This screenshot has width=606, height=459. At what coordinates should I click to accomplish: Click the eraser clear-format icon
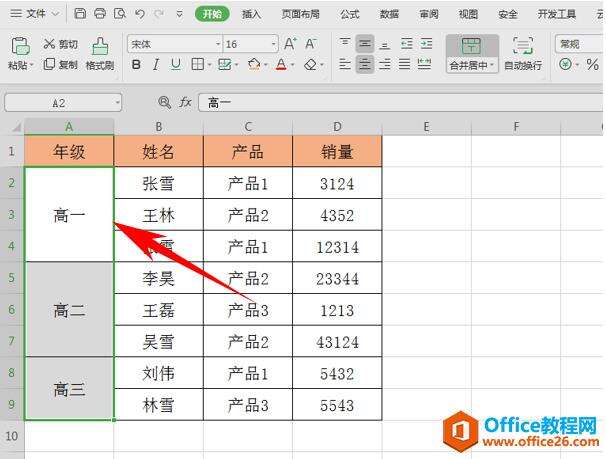(310, 65)
